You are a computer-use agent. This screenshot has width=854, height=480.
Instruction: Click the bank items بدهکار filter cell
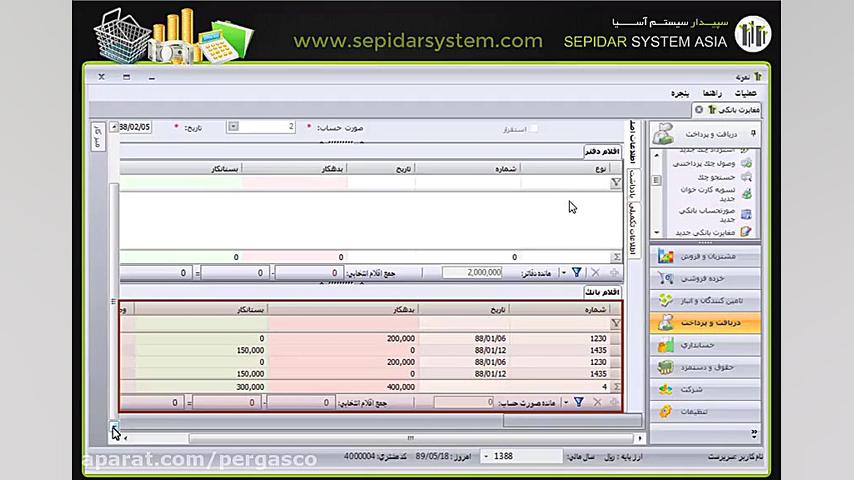tap(343, 324)
